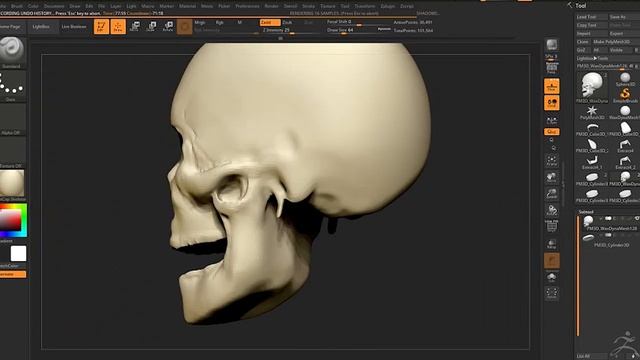Click the Move view icon in right shelf
640x360 pixels.
[x=551, y=178]
